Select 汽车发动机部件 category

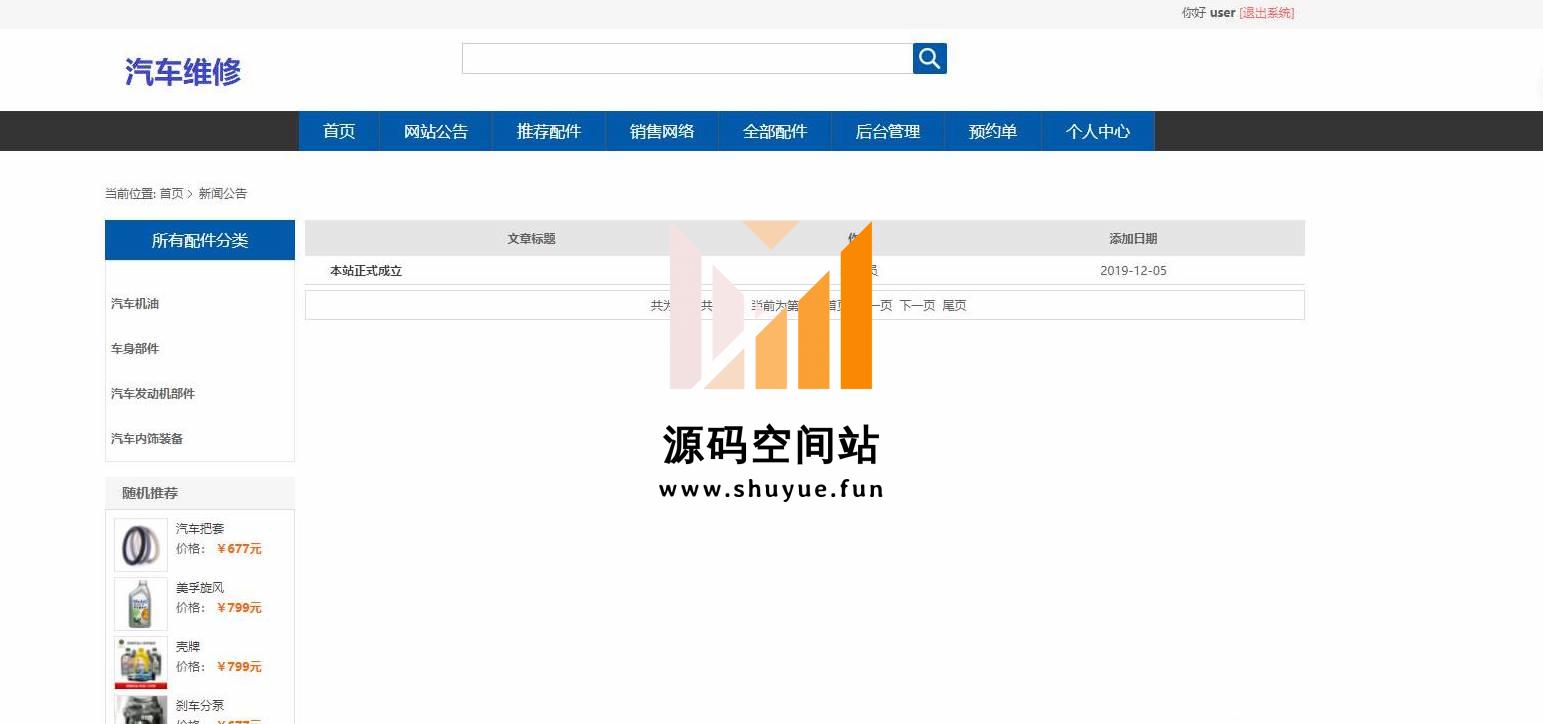point(153,394)
